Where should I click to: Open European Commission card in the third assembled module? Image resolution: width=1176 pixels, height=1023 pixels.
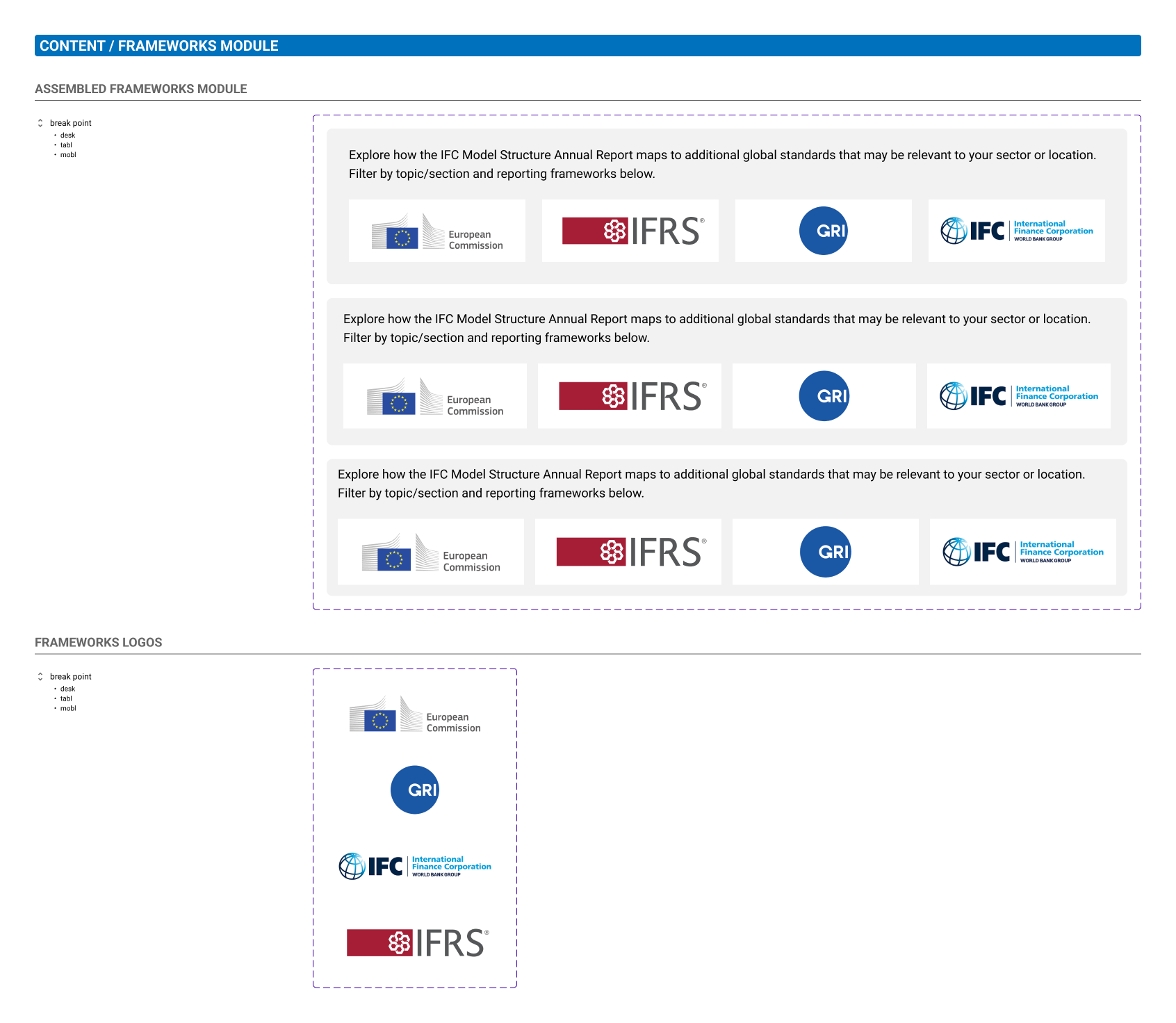(x=431, y=552)
